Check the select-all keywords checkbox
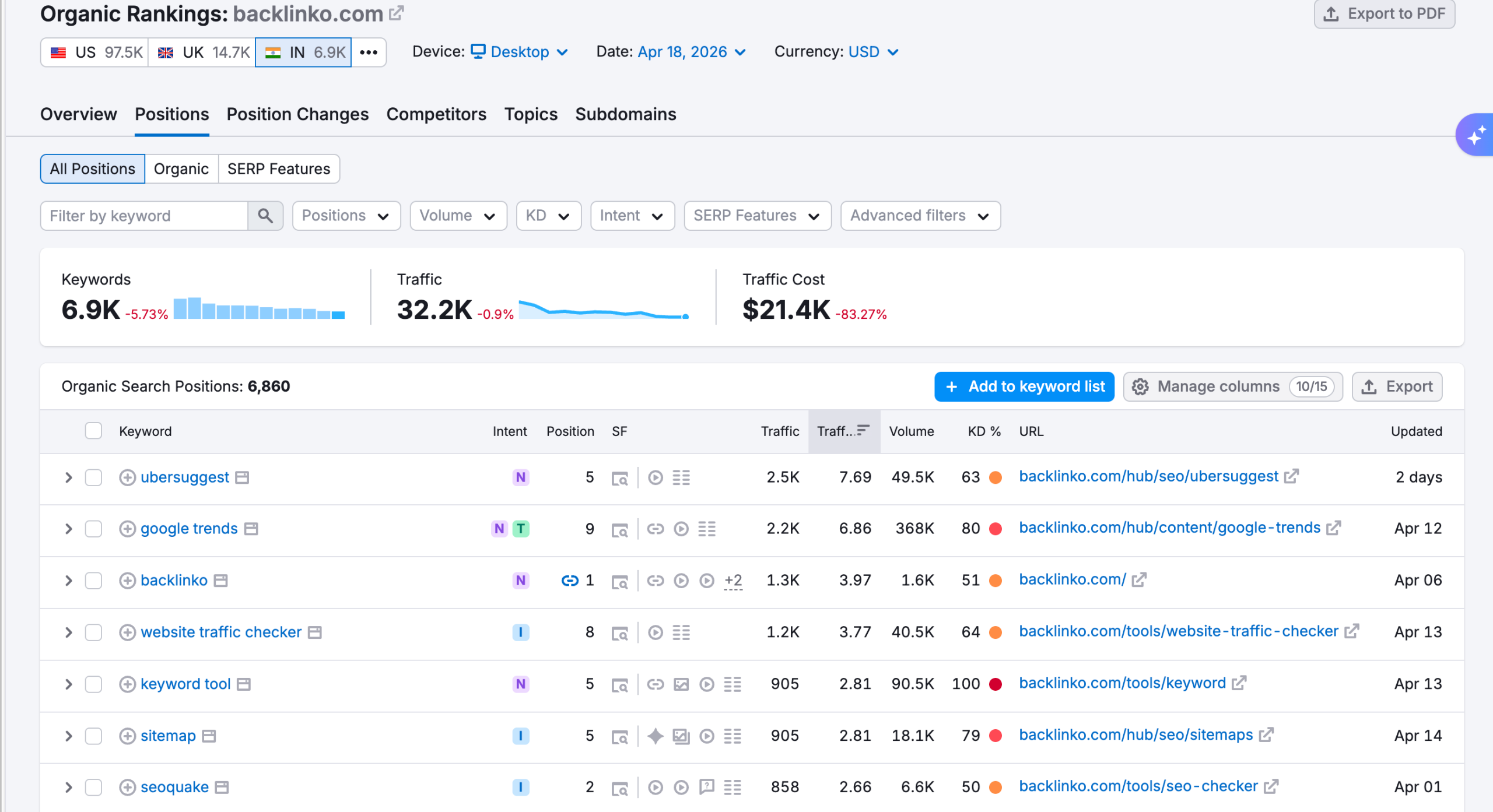This screenshot has width=1493, height=812. coord(93,431)
